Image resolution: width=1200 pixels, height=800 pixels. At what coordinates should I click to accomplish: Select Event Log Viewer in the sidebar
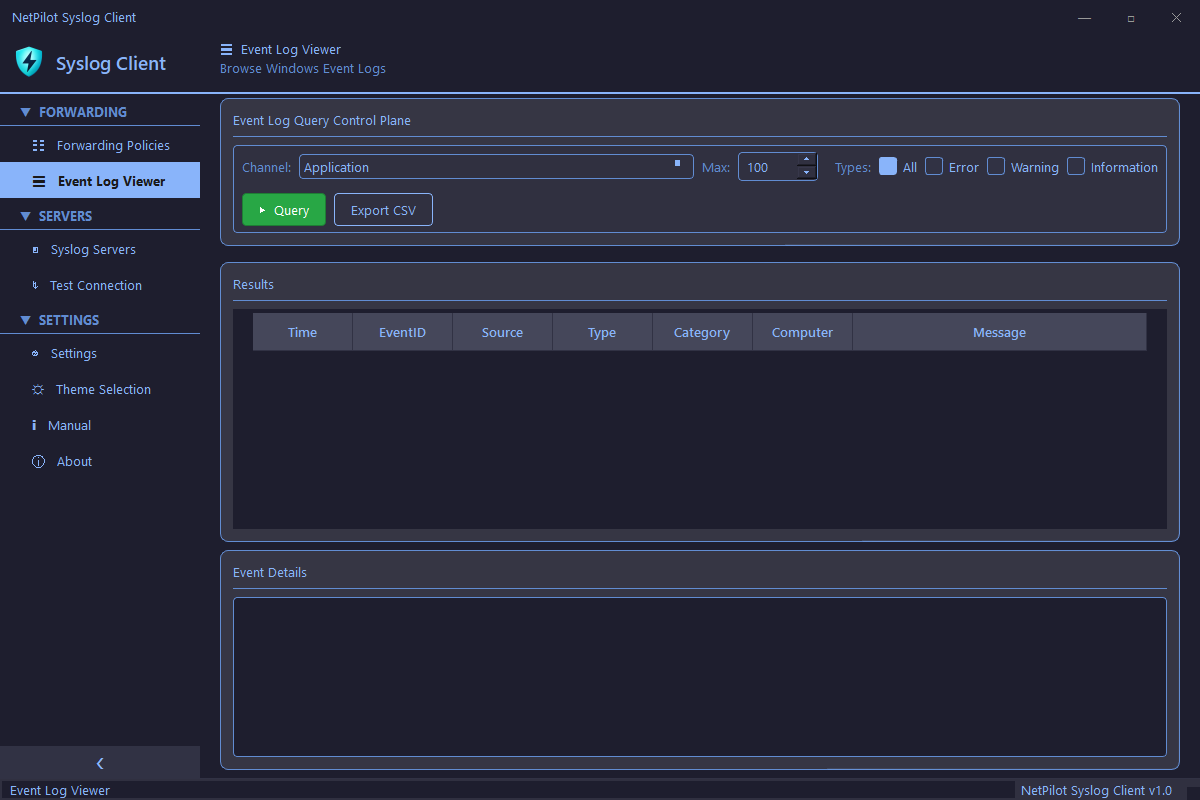point(110,181)
